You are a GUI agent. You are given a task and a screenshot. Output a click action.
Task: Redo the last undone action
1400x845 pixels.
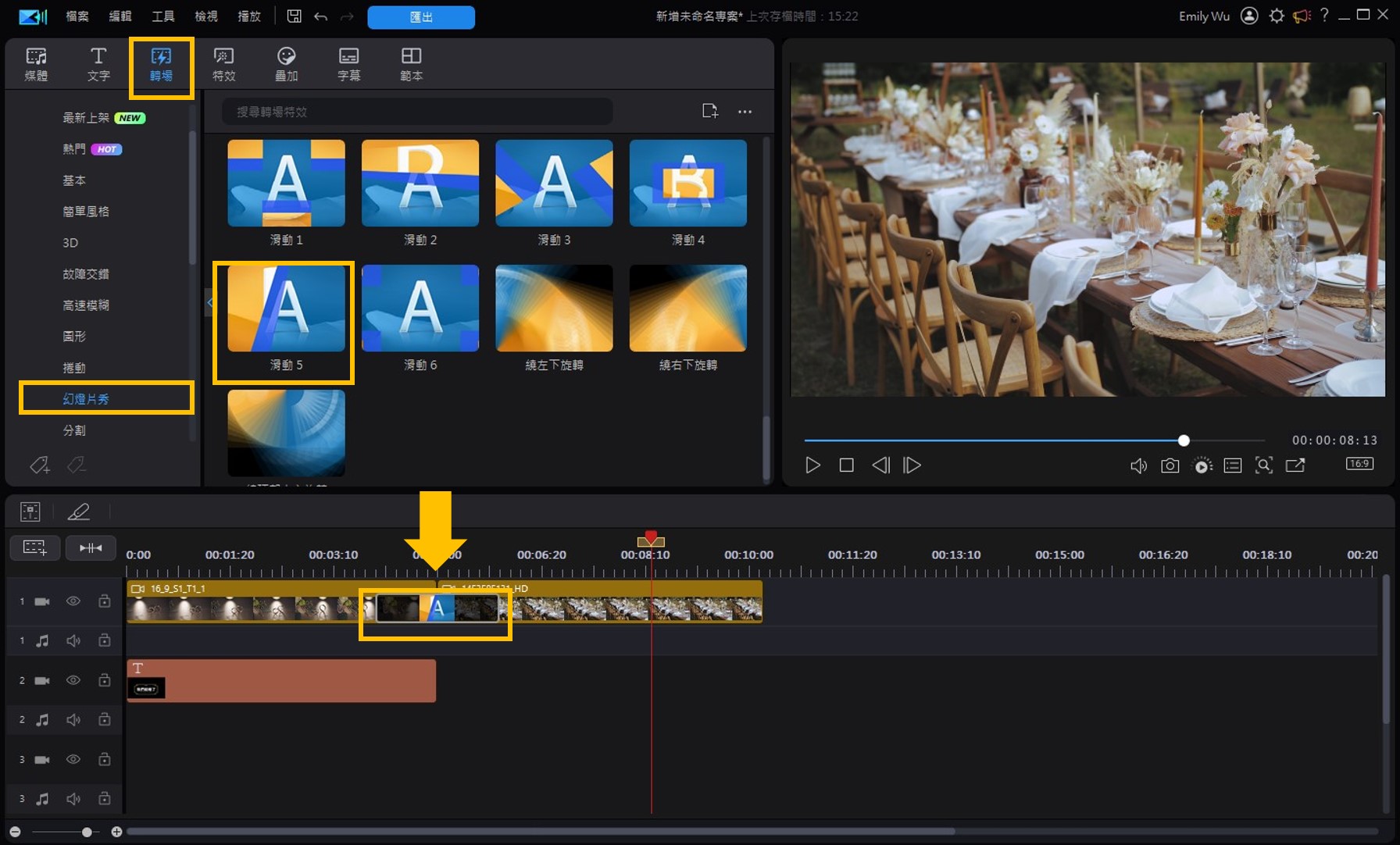(347, 16)
